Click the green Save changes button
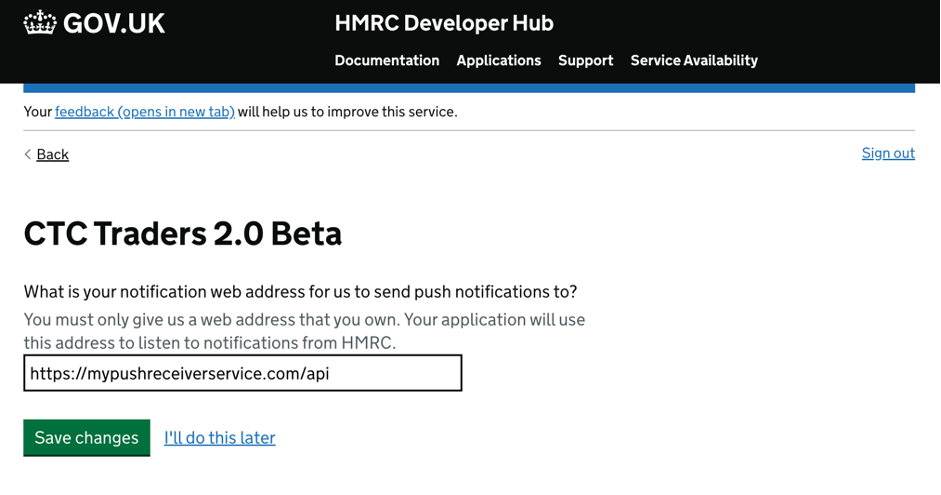Image resolution: width=941 pixels, height=495 pixels. pyautogui.click(x=87, y=438)
